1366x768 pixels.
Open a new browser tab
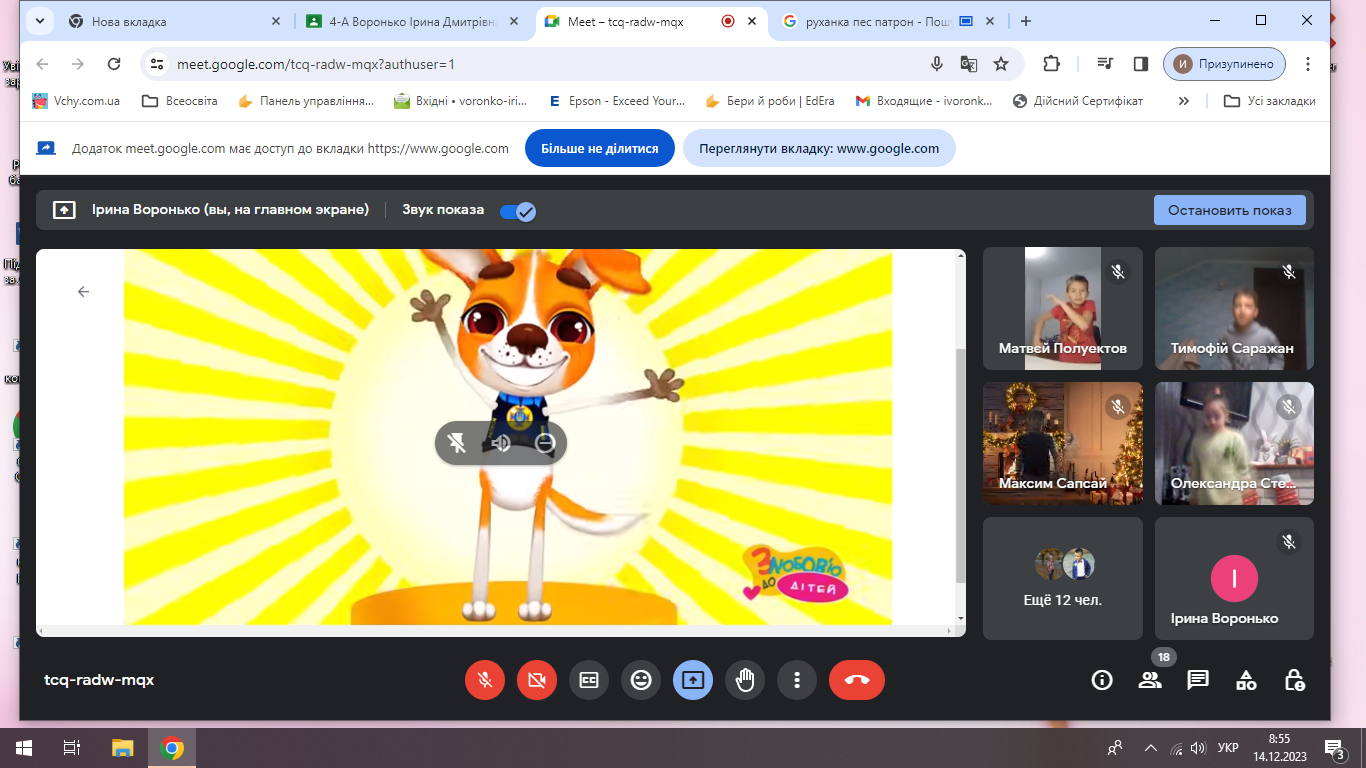1025,21
